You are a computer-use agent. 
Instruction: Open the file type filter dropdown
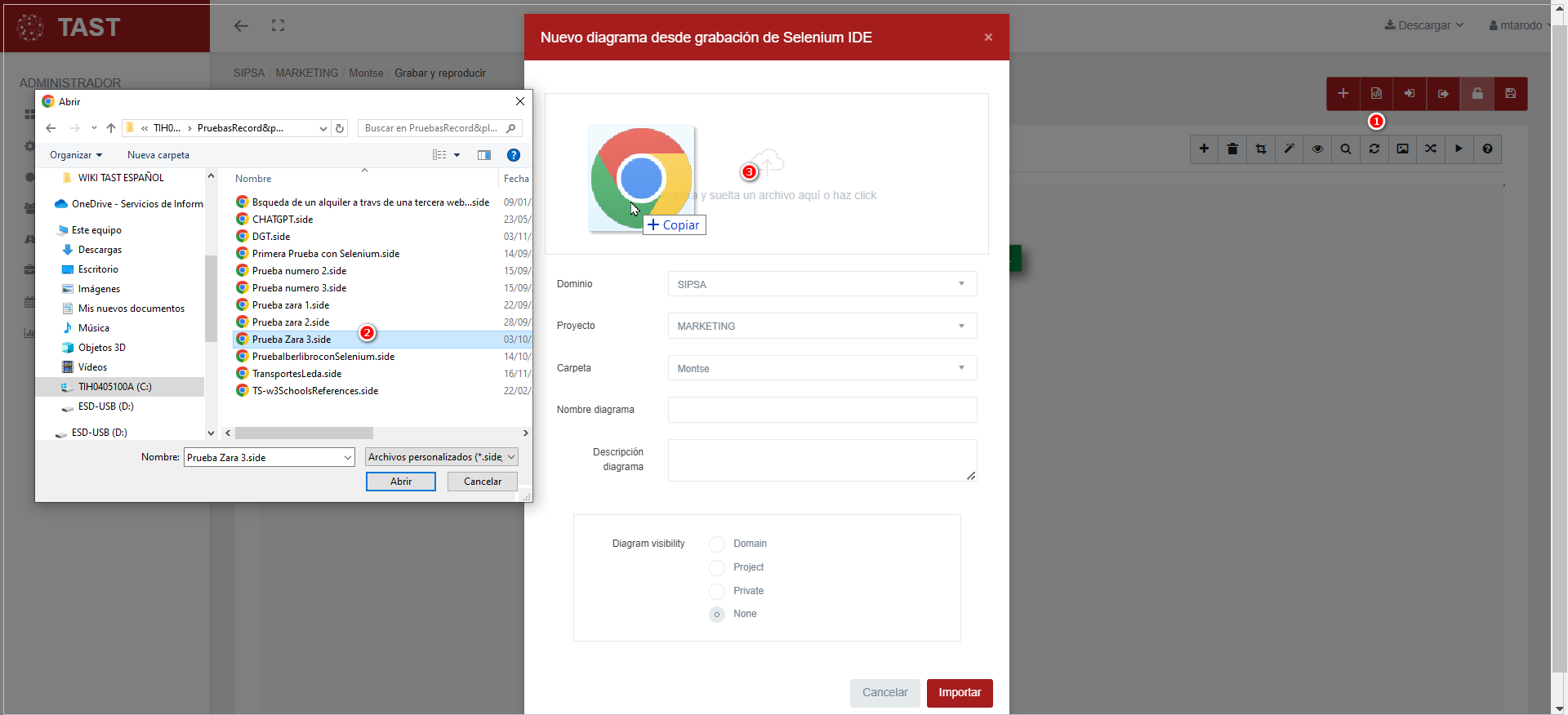click(x=441, y=457)
